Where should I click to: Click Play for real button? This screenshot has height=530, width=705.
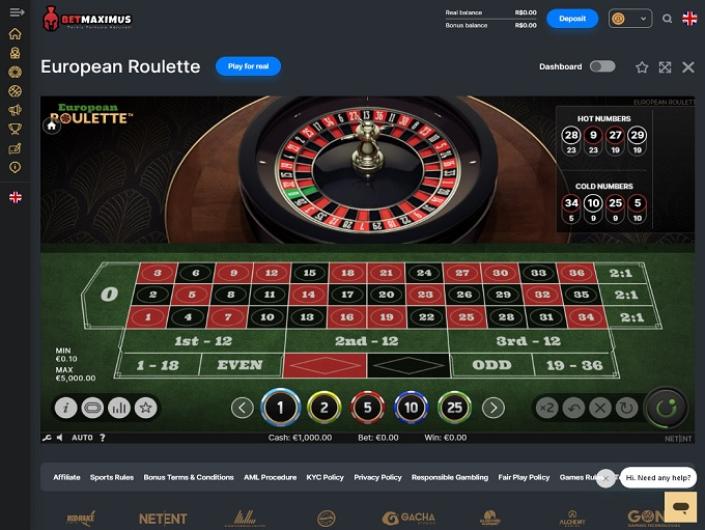point(248,67)
